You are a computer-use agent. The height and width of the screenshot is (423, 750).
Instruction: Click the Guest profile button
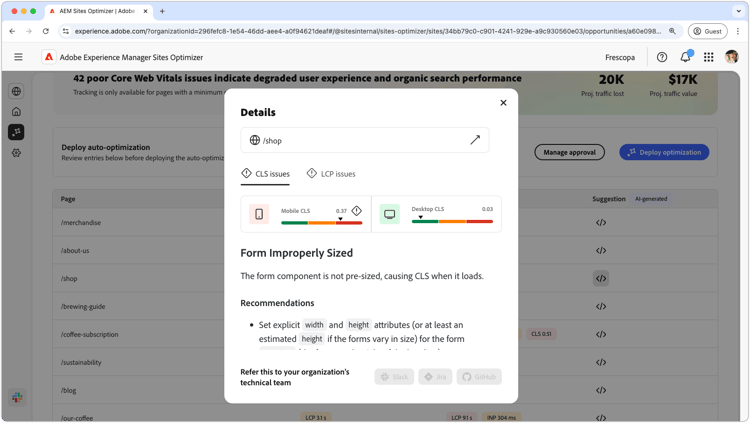click(x=707, y=31)
